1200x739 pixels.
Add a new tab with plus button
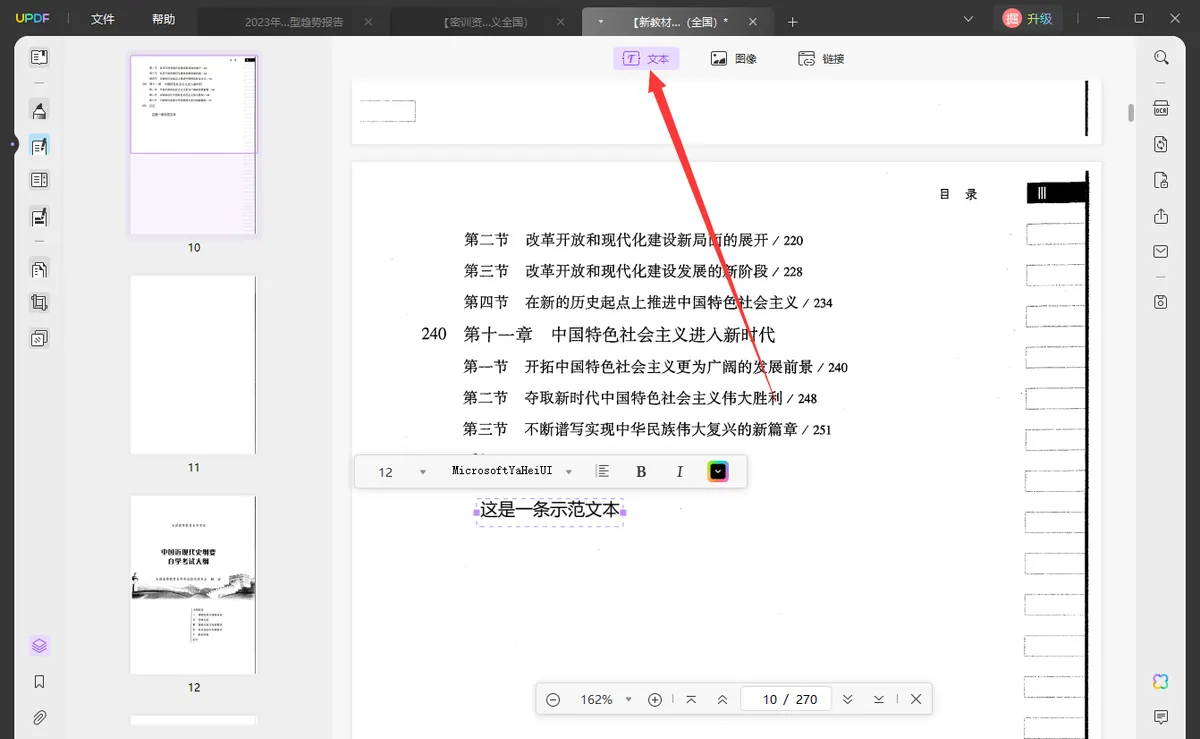(793, 21)
